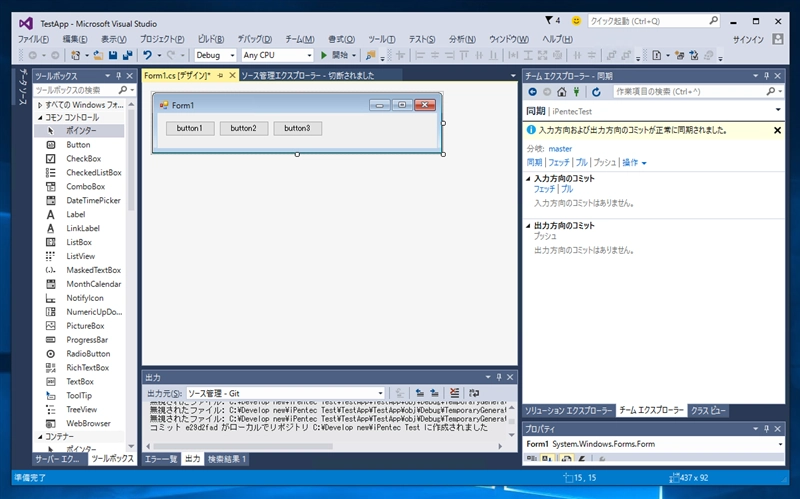Click the サインイン sign-in link
This screenshot has width=800, height=499.
[x=748, y=39]
